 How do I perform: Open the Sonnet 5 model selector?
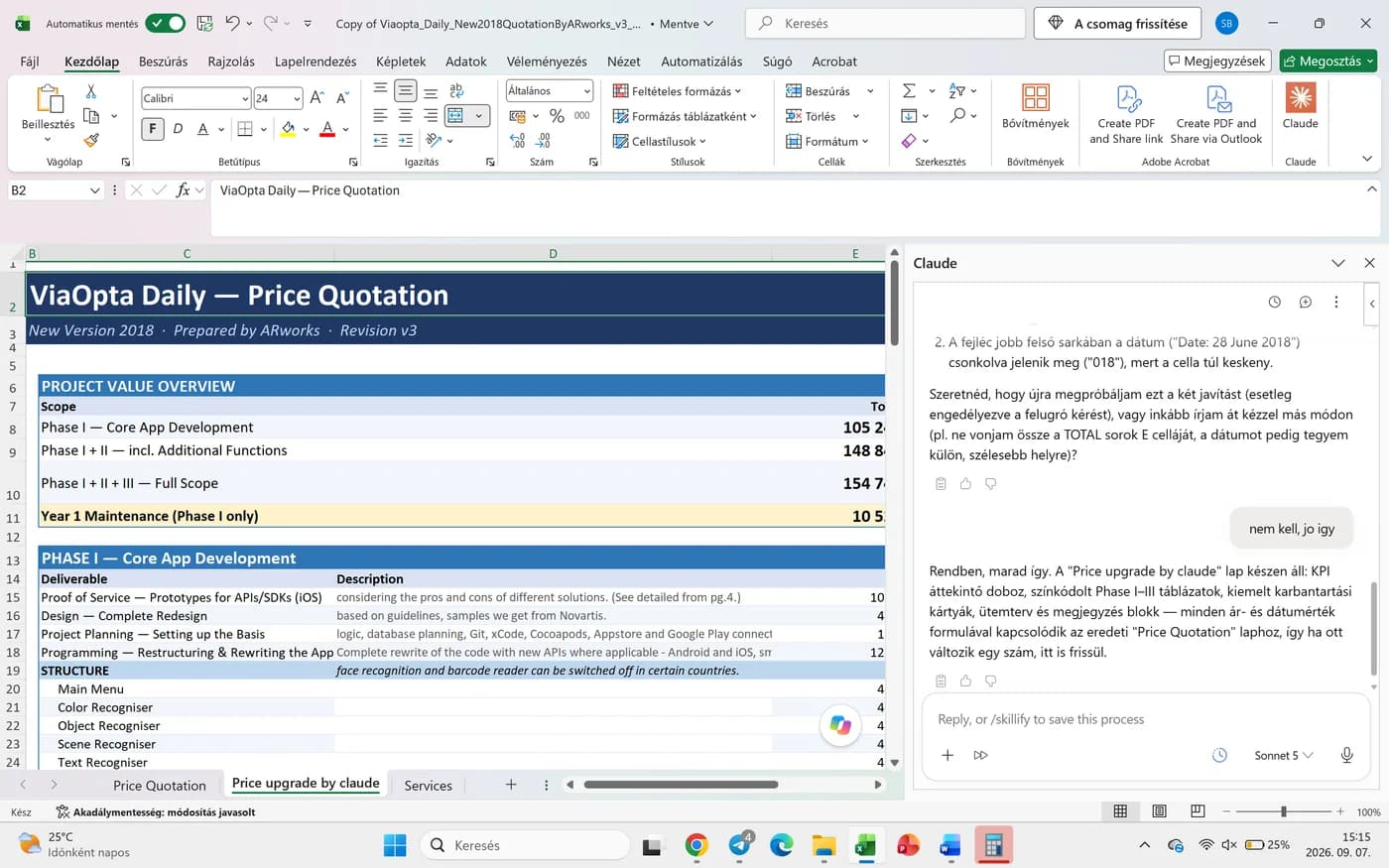[x=1283, y=755]
